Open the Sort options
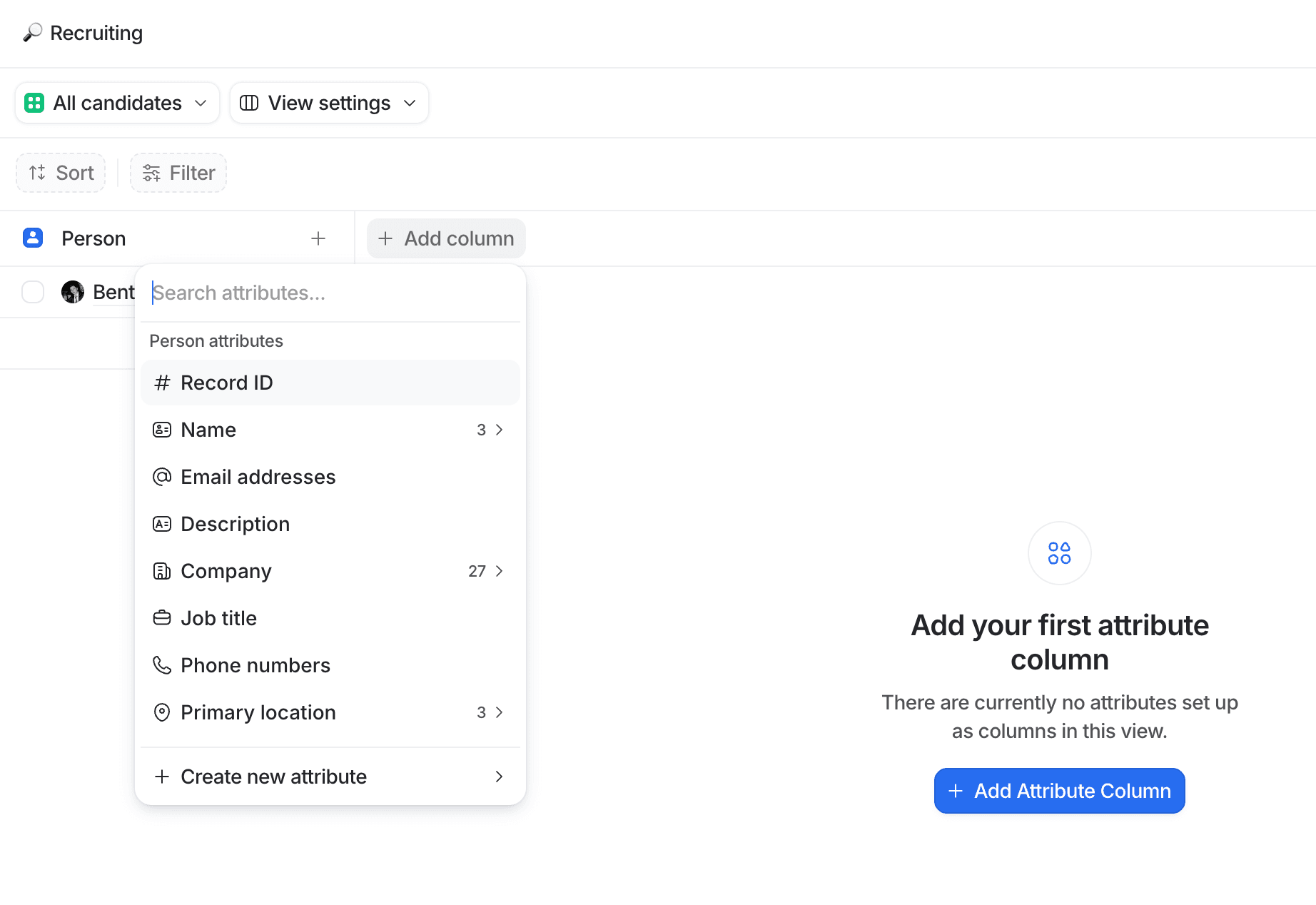Viewport: 1316px width, 905px height. (60, 172)
